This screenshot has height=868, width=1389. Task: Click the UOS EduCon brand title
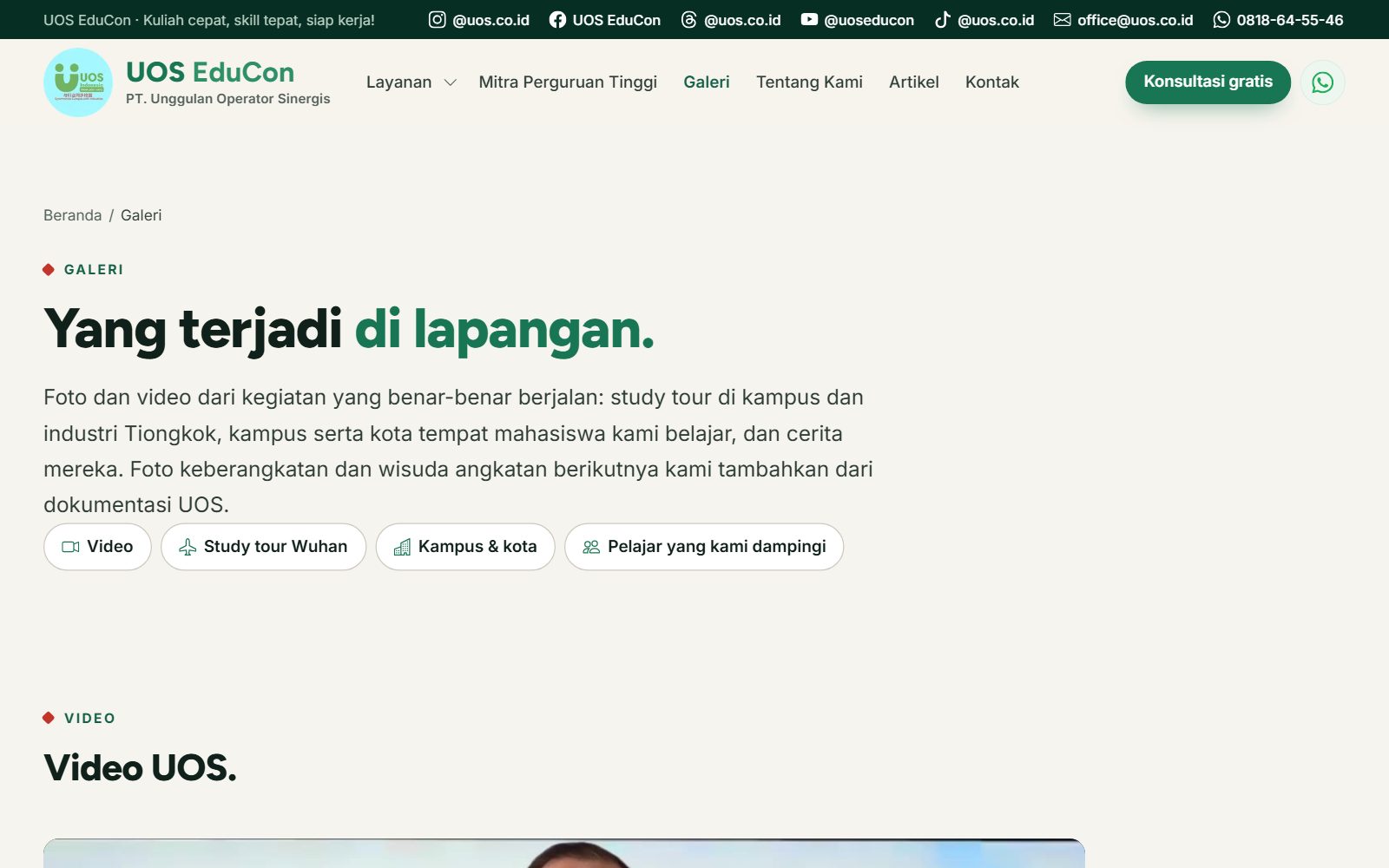point(210,72)
